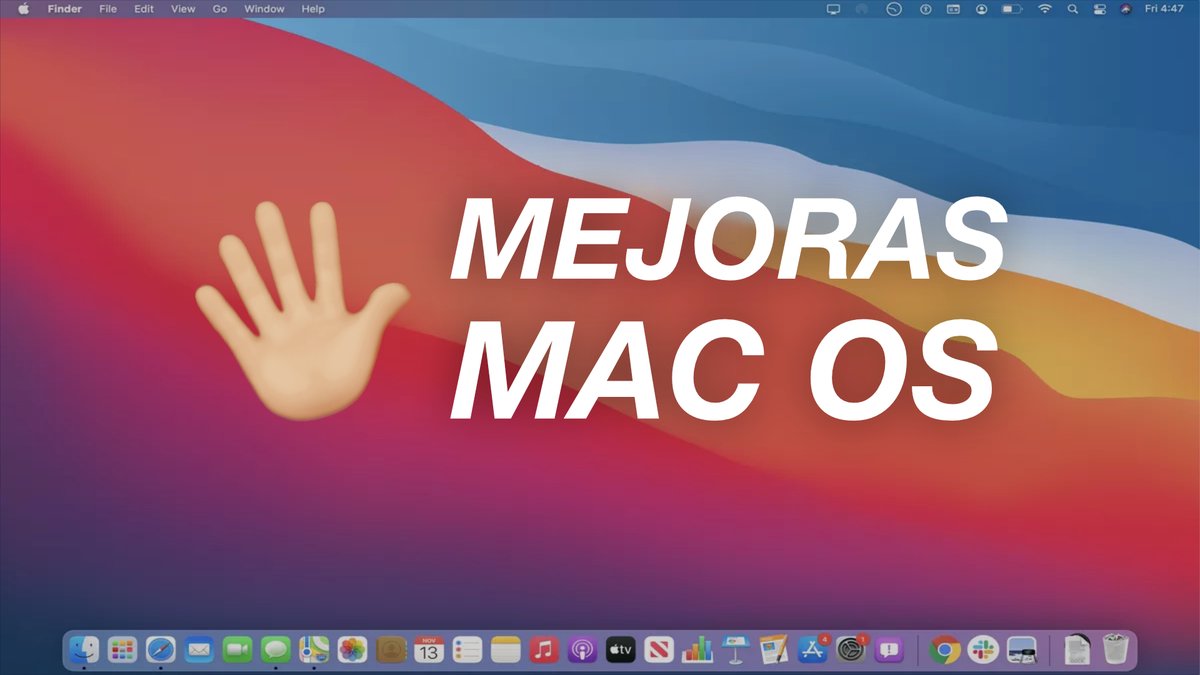Open the Apple menu

(23, 9)
